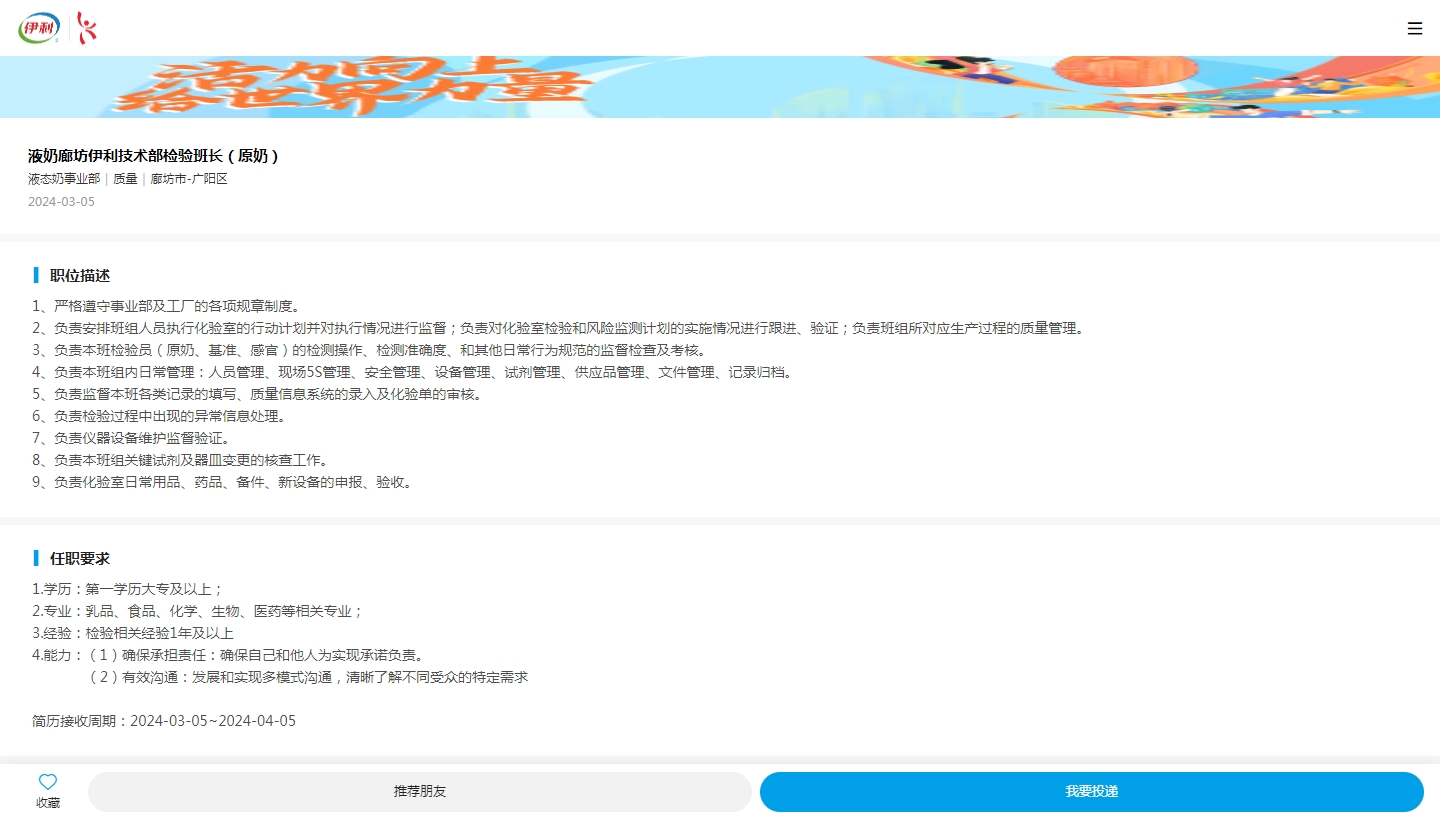
Task: Click the blue bar beside 任职要求
Action: pos(36,559)
